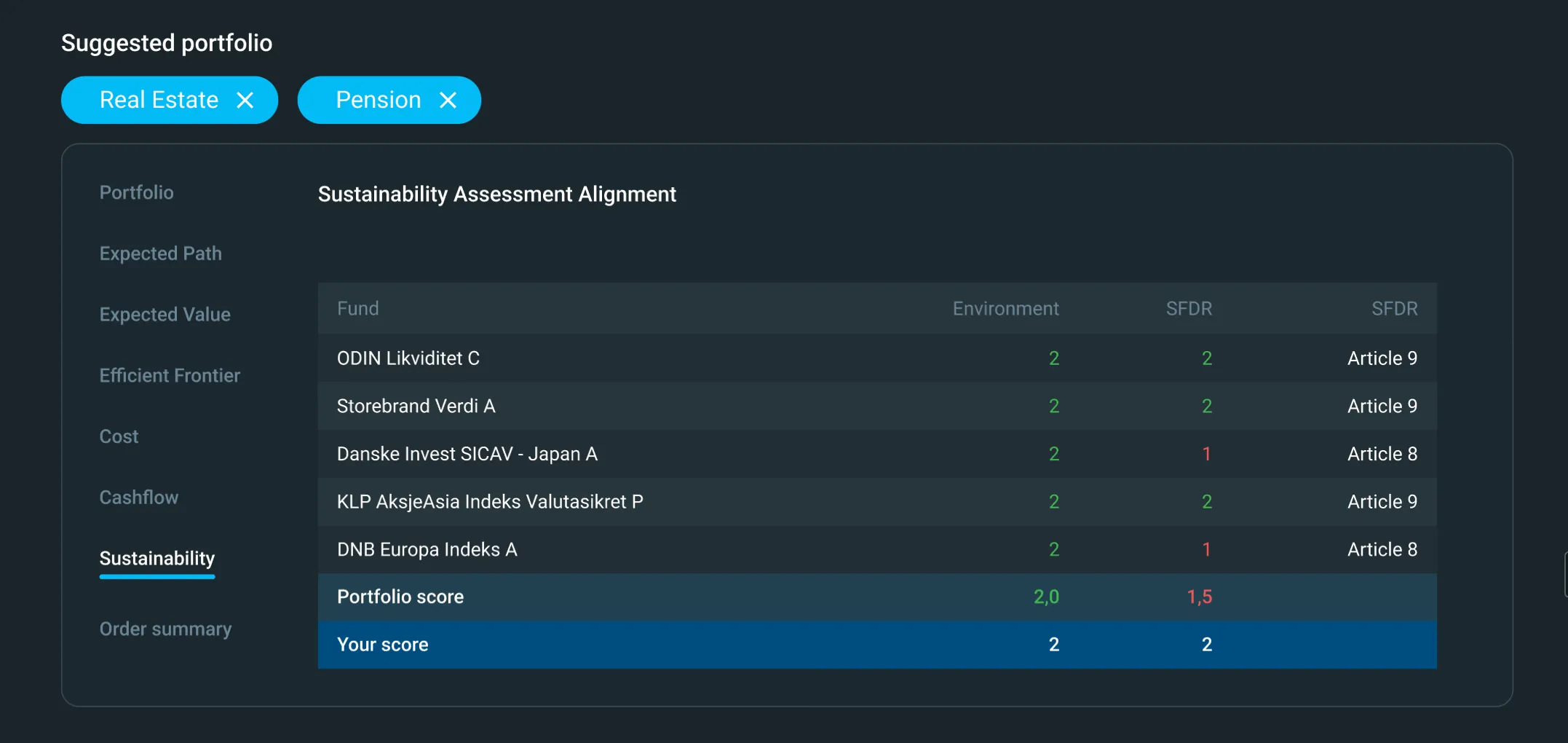Click the Sustainability Assessment Alignment heading
Screen dimensions: 1568x743
(x=497, y=194)
